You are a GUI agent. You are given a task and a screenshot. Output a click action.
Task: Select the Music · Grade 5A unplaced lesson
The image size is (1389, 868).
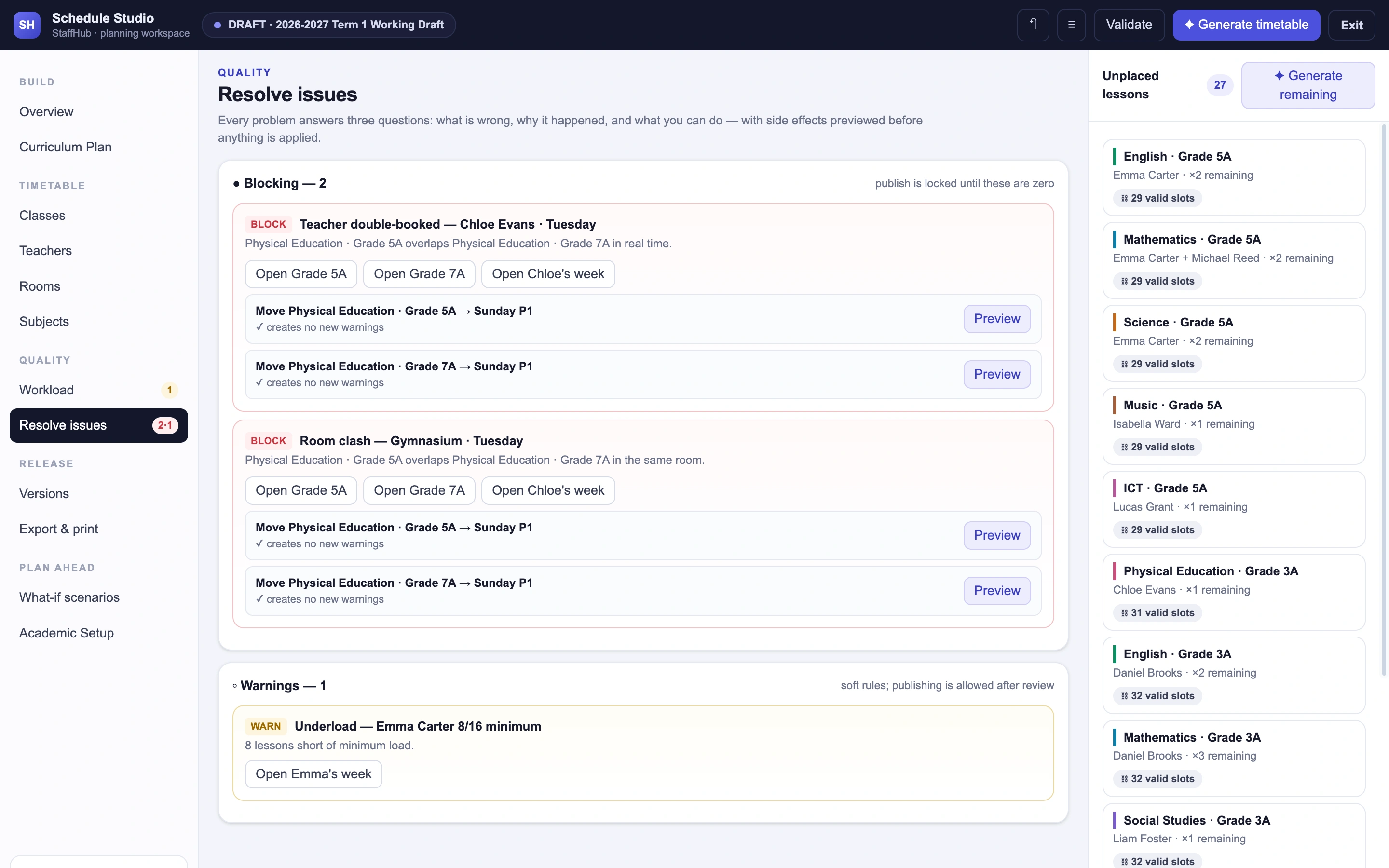(x=1233, y=426)
